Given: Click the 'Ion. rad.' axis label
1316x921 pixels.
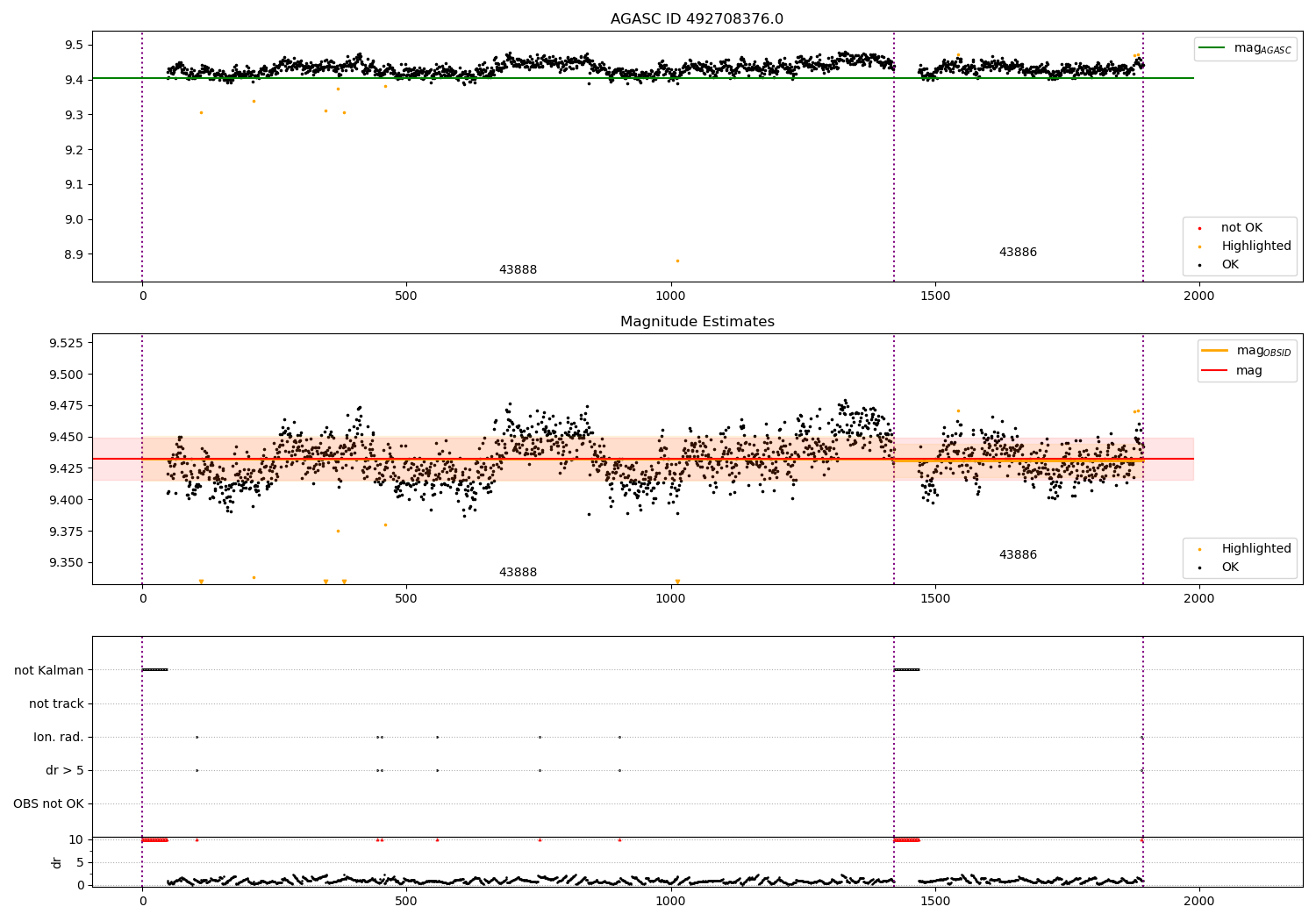Looking at the screenshot, I should coord(59,738).
